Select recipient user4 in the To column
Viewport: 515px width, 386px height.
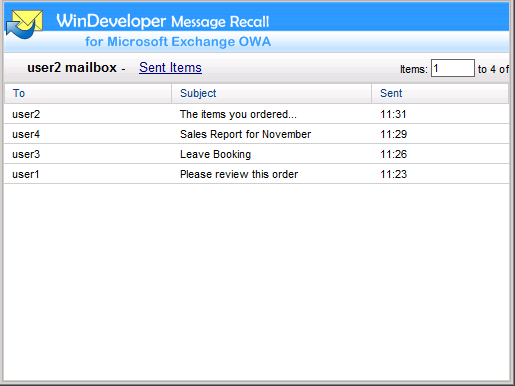pyautogui.click(x=26, y=134)
